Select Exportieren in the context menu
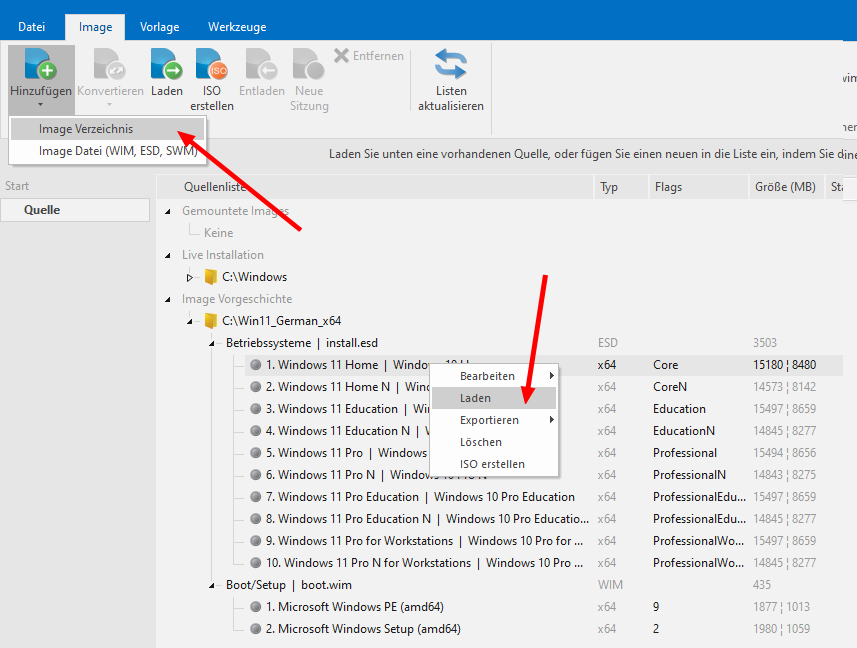This screenshot has height=648, width=857. click(x=494, y=420)
